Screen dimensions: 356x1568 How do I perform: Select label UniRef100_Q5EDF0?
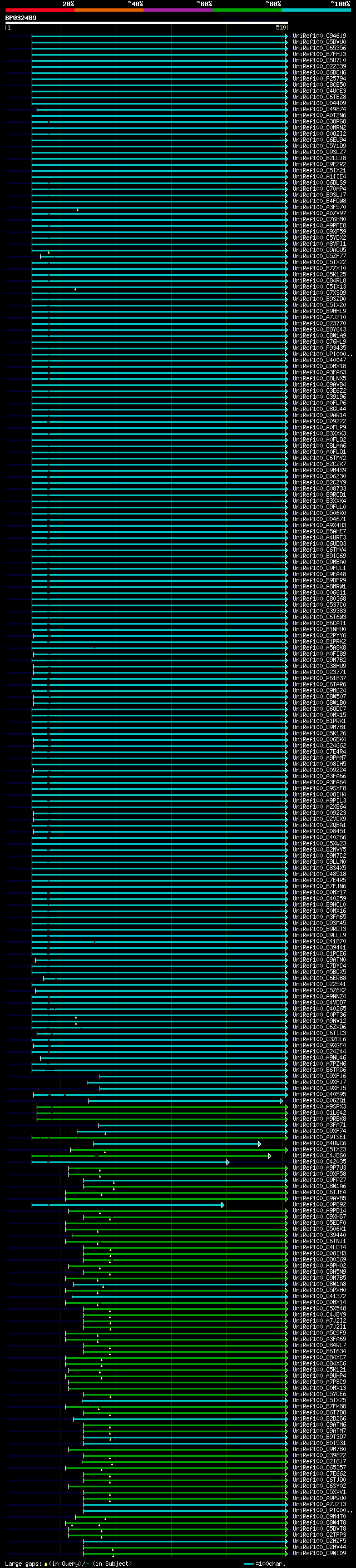(x=319, y=1223)
